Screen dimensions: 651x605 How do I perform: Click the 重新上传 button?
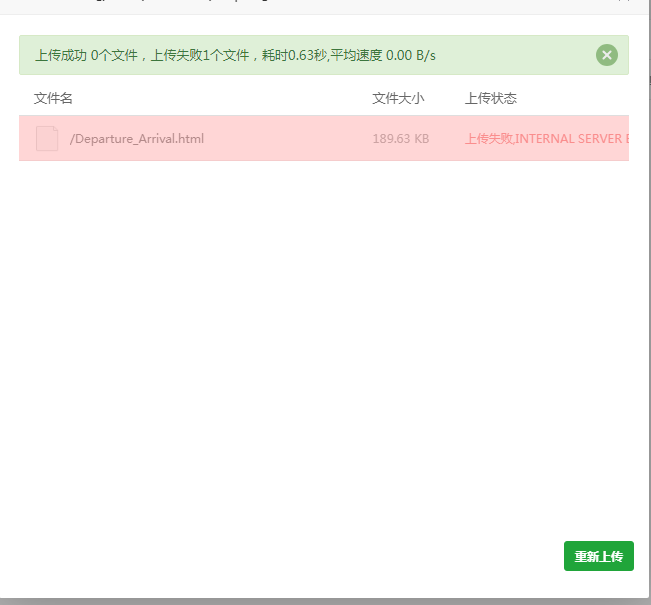598,556
